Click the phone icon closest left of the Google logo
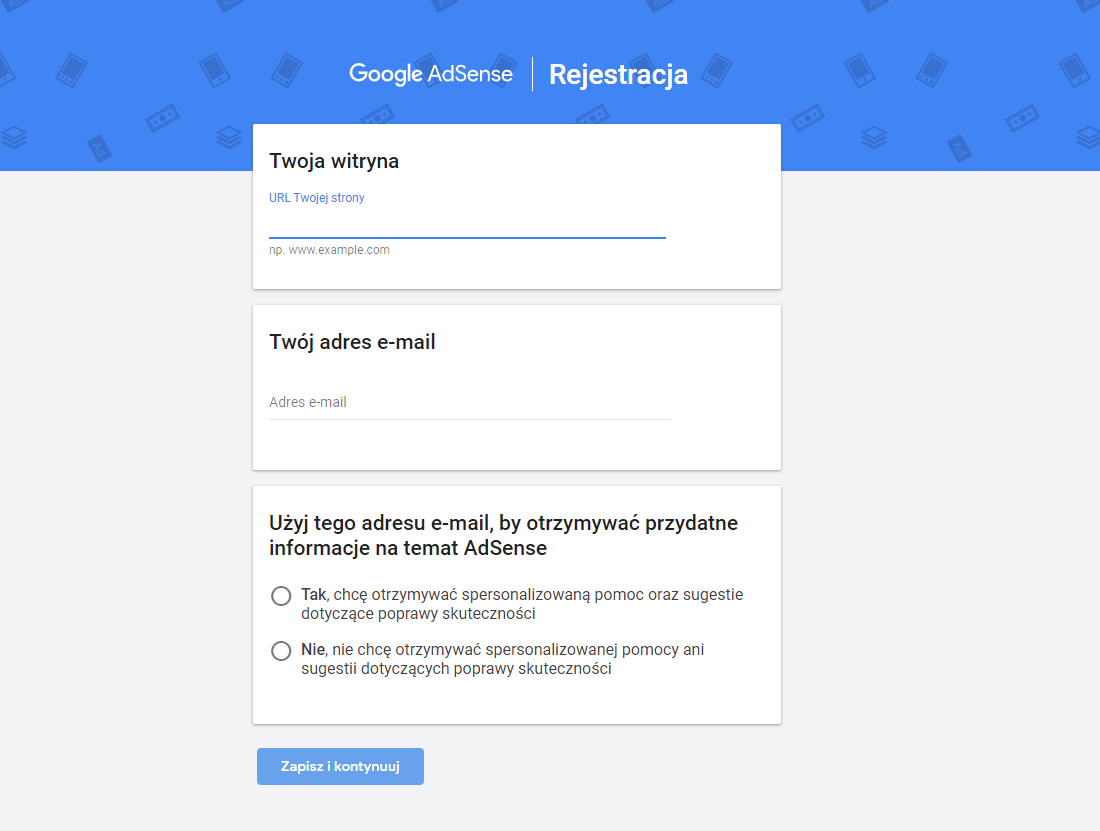This screenshot has width=1100, height=831. pos(215,70)
